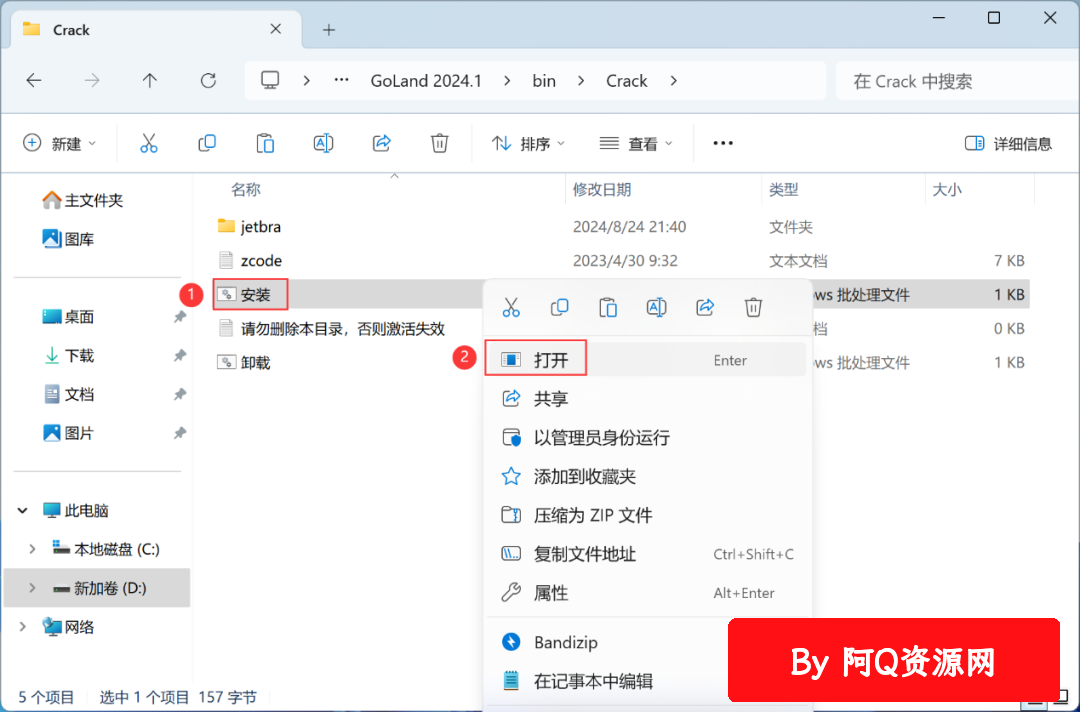Click the 大小 column header

point(947,189)
